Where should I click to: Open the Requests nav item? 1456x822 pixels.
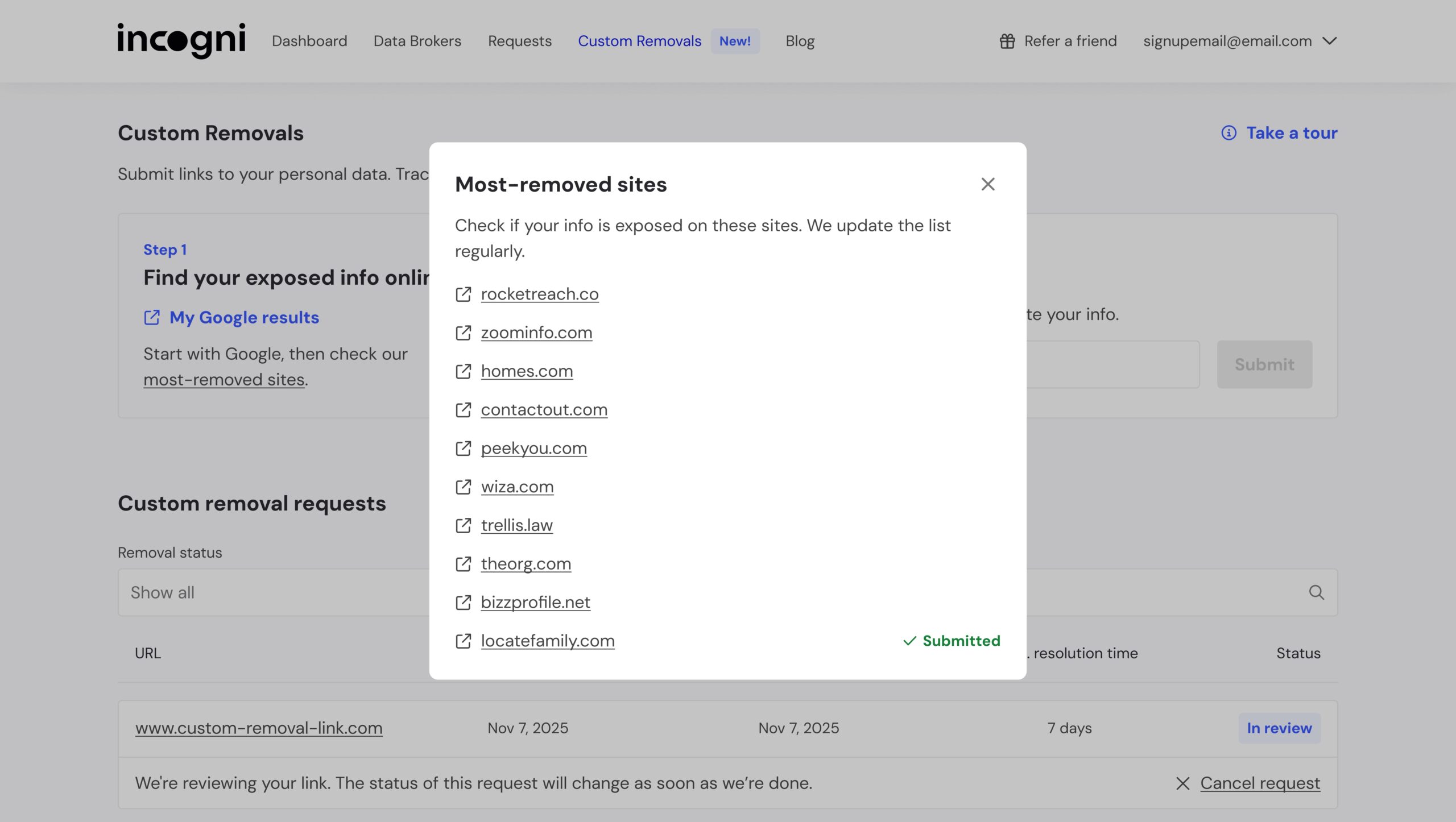520,41
